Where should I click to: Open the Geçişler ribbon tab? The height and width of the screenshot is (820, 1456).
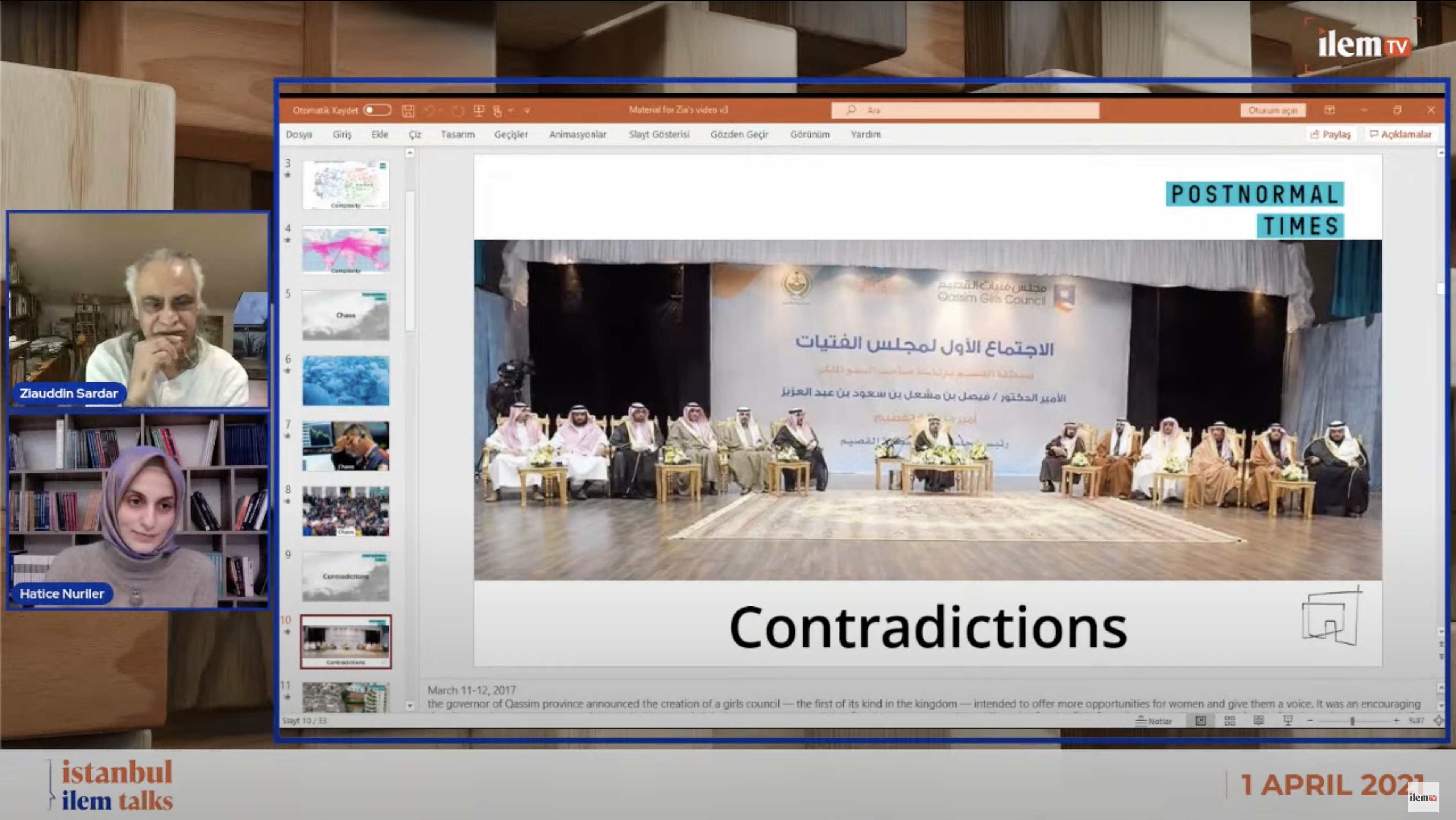click(x=511, y=135)
